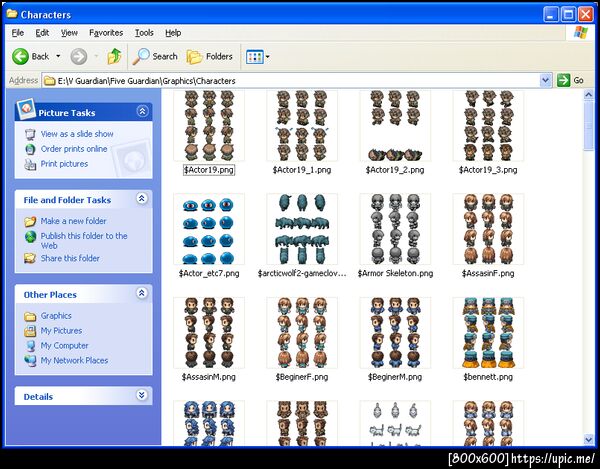Select the $Actor19_1.png thumbnail
Image resolution: width=600 pixels, height=469 pixels.
[302, 125]
